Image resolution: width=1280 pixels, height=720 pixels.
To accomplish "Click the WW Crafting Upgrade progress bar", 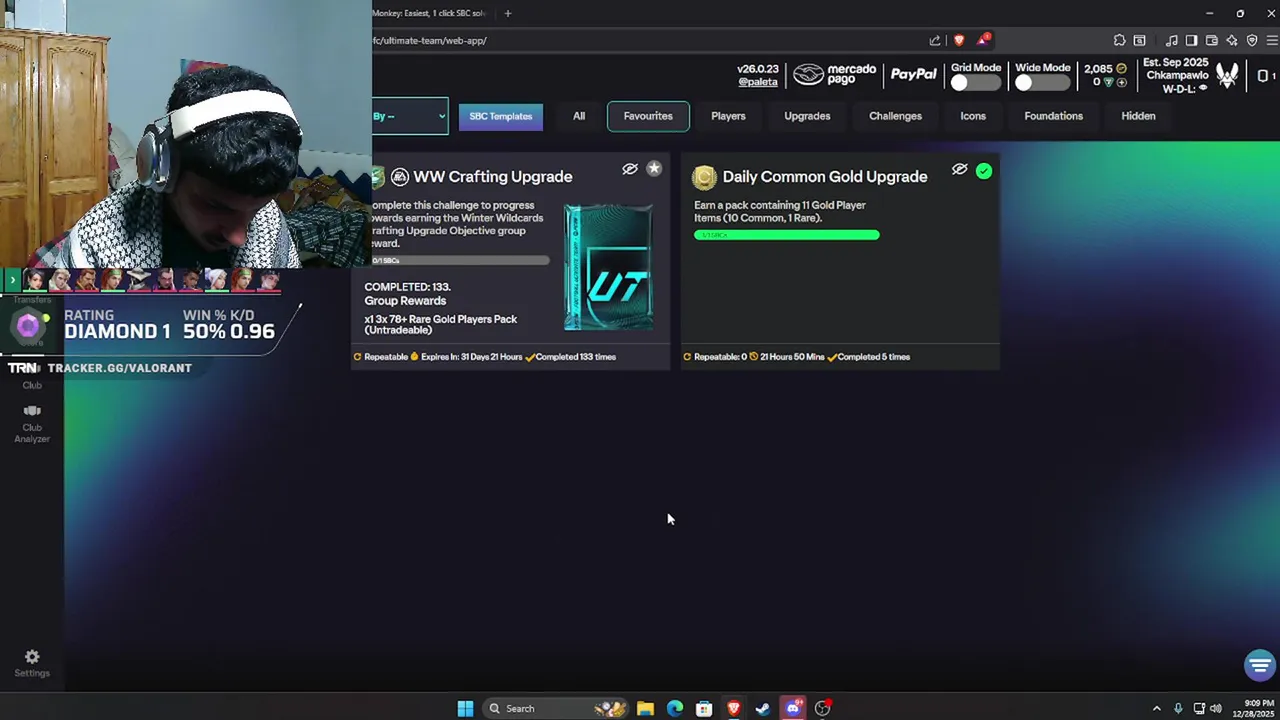I will [x=460, y=261].
